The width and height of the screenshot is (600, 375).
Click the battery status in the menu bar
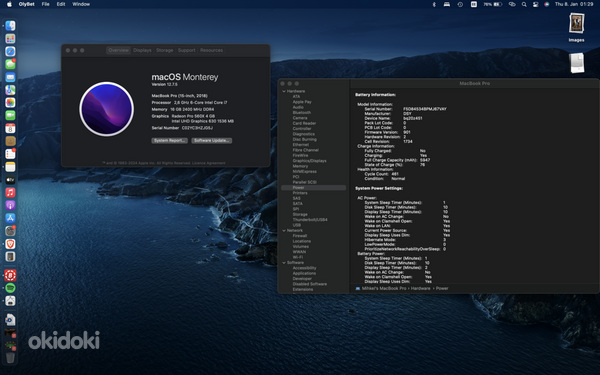[492, 4]
